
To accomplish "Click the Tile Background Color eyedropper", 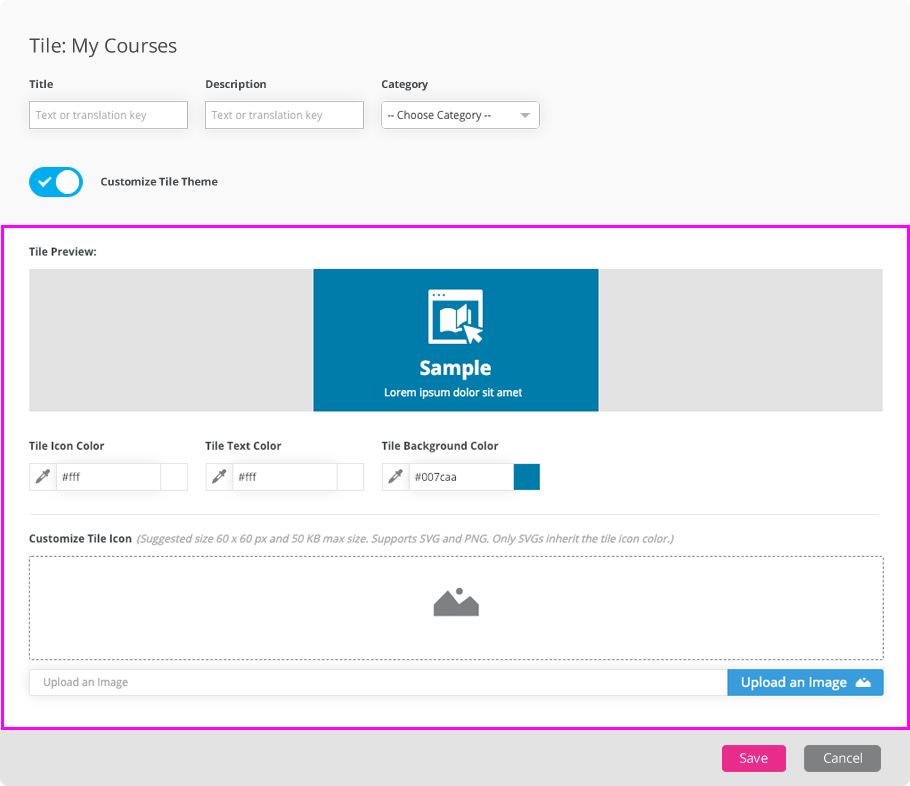I will (x=395, y=477).
